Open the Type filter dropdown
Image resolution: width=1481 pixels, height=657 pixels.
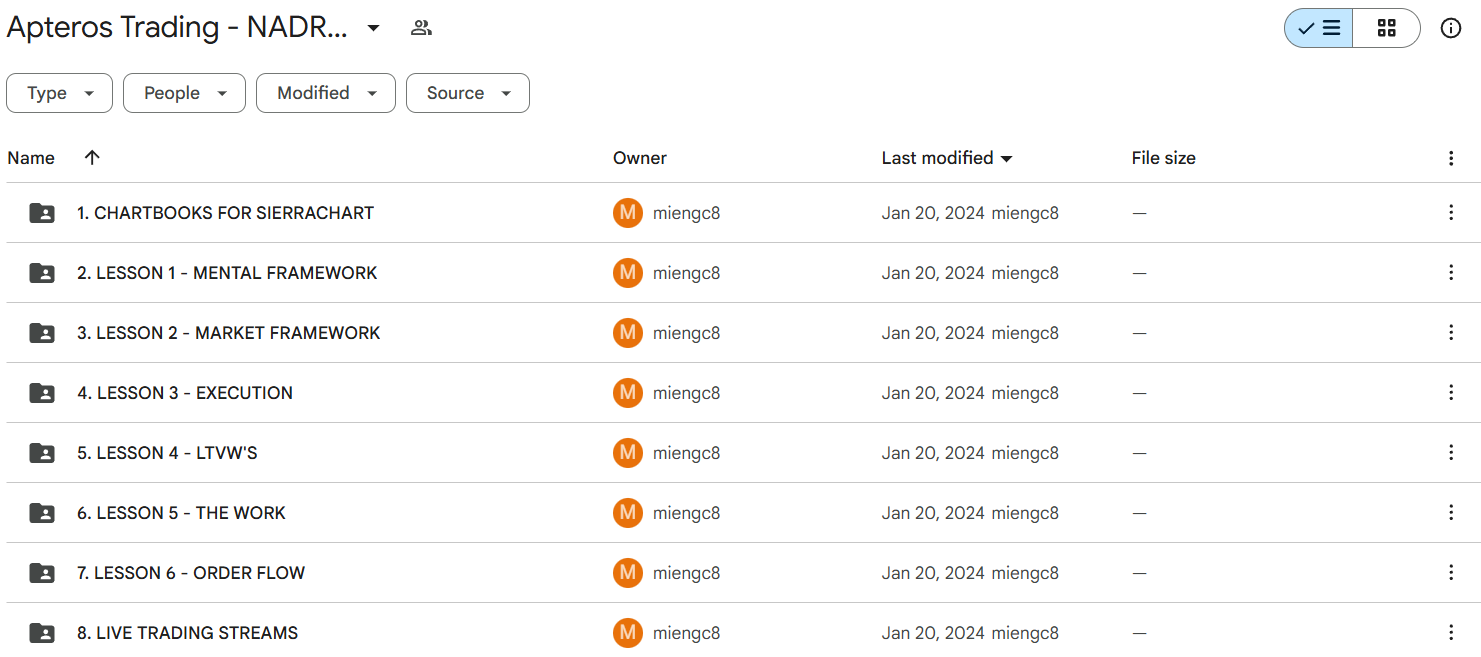click(x=59, y=93)
